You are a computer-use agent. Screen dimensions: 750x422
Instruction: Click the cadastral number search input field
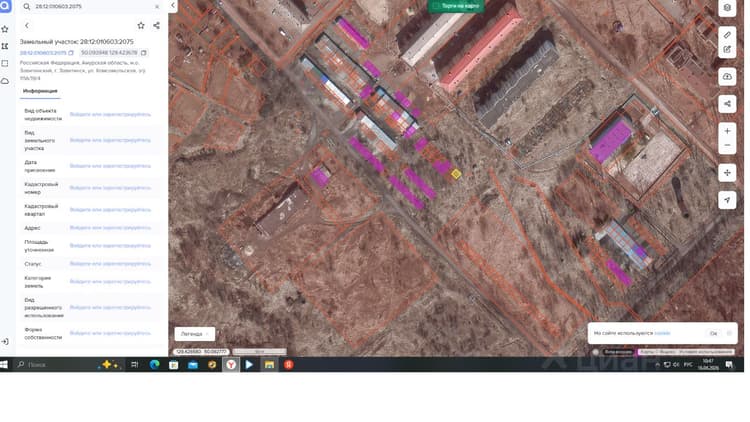click(x=92, y=7)
